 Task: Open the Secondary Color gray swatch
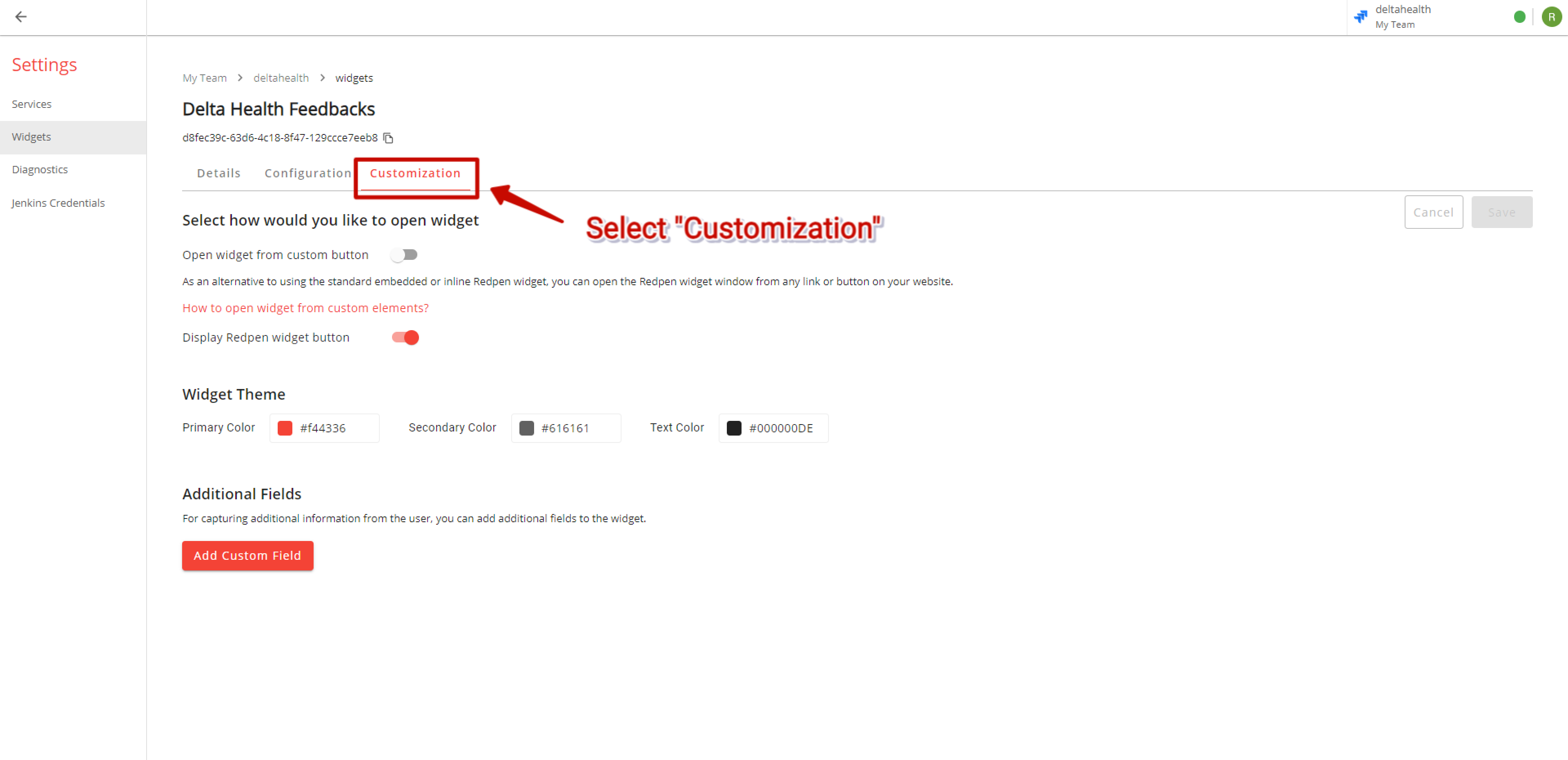coord(526,428)
